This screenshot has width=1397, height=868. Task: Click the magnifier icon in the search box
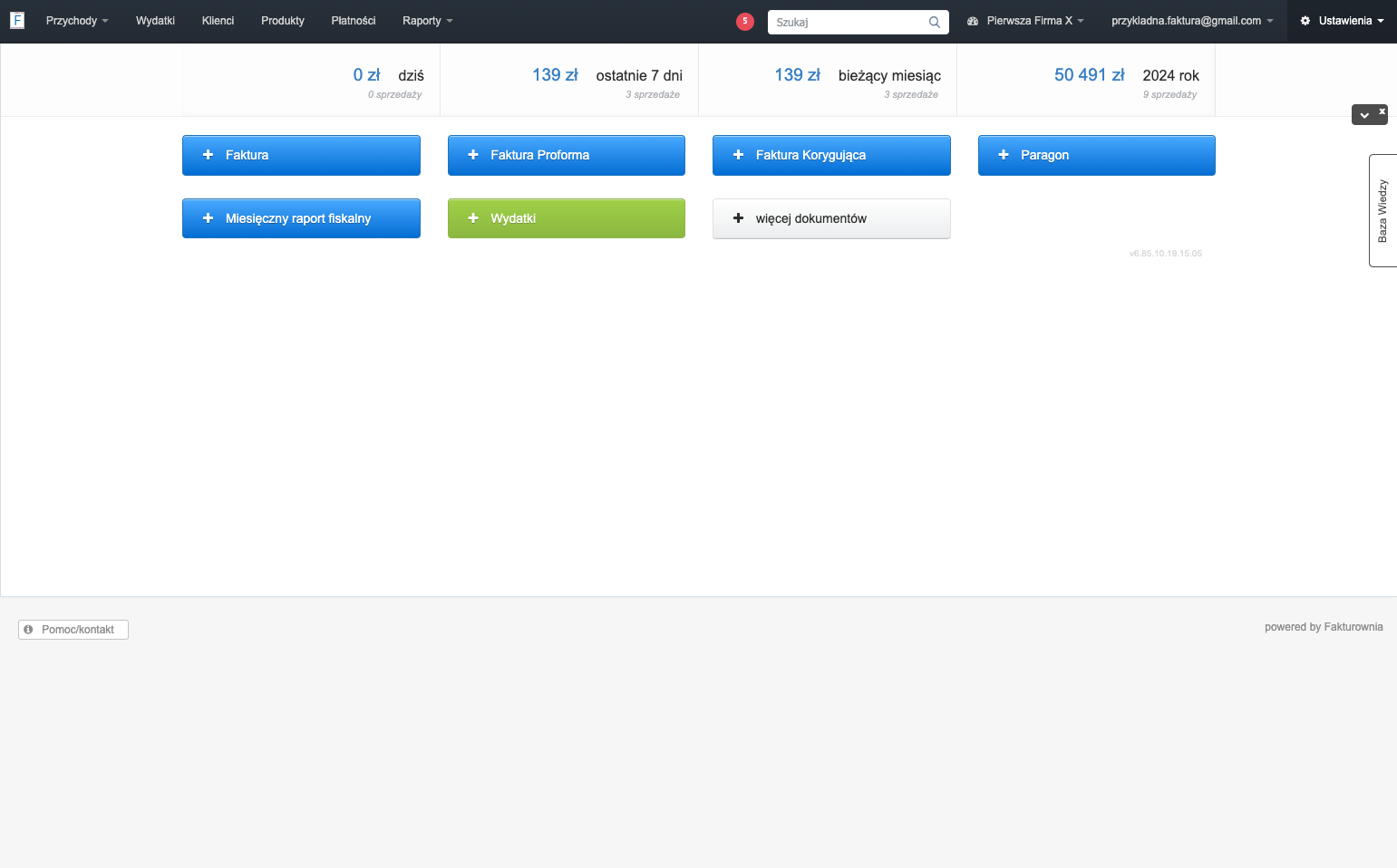tap(935, 23)
